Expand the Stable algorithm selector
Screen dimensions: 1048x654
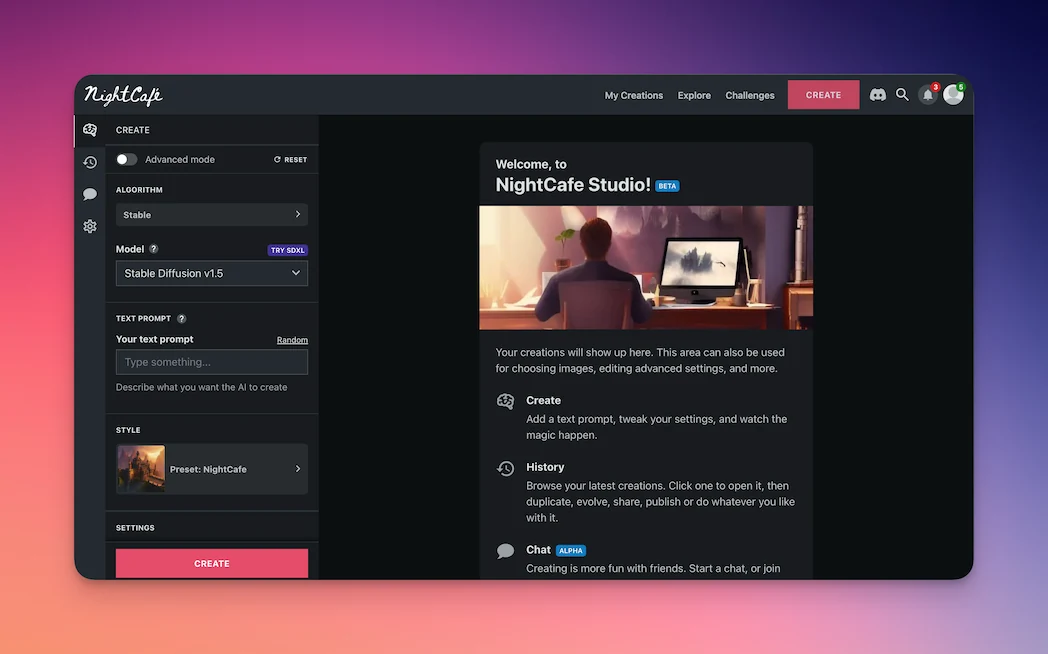click(212, 214)
